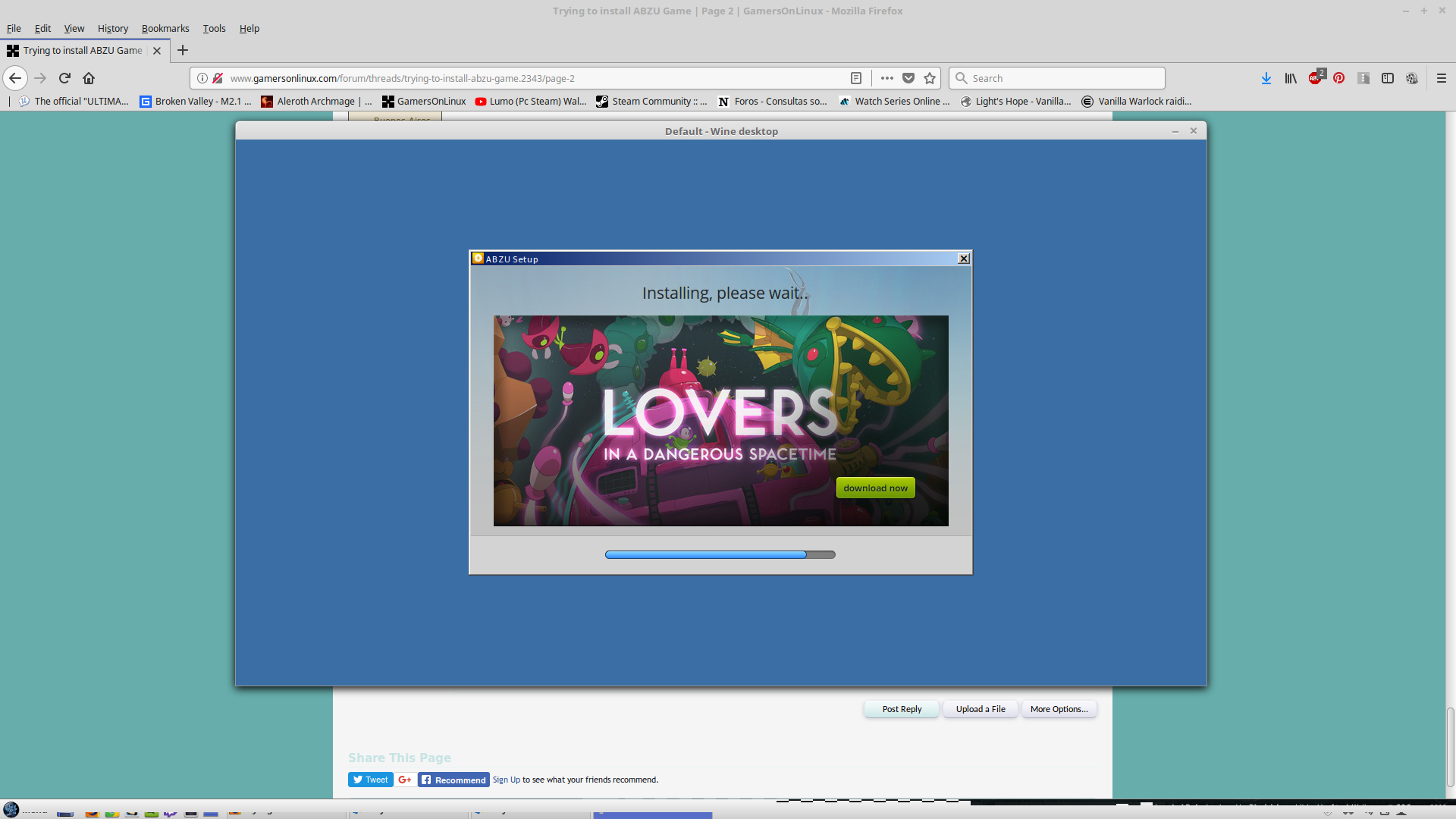Viewport: 1456px width, 819px height.
Task: Open the 'Steam Community' bookmark
Action: click(x=651, y=101)
